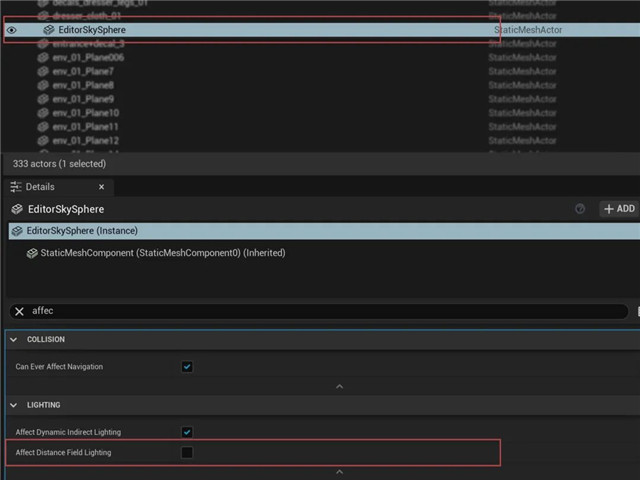
Task: Click the help icon beside ADD button
Action: click(580, 209)
